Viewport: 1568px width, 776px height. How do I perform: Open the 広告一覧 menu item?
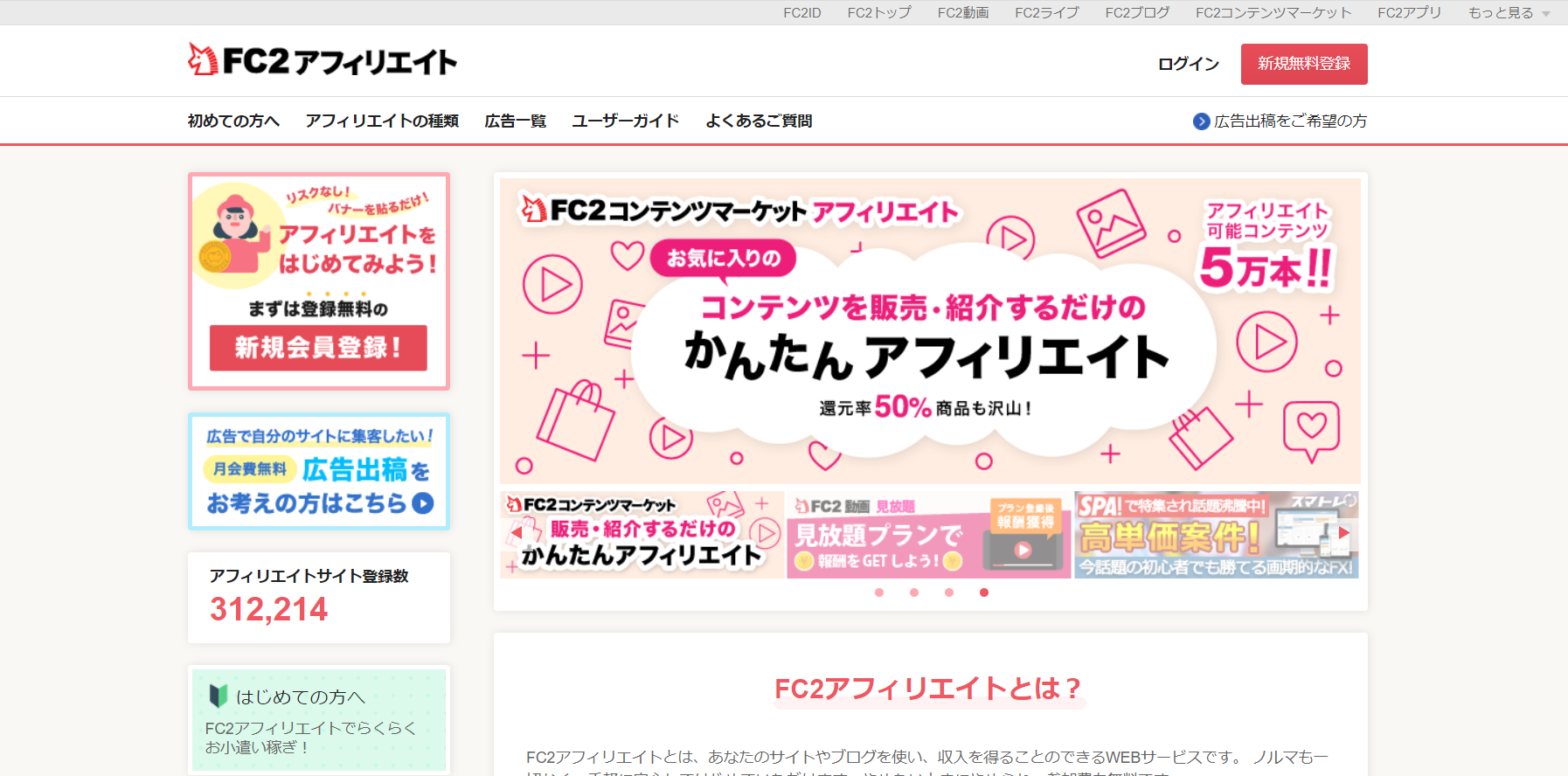point(516,121)
